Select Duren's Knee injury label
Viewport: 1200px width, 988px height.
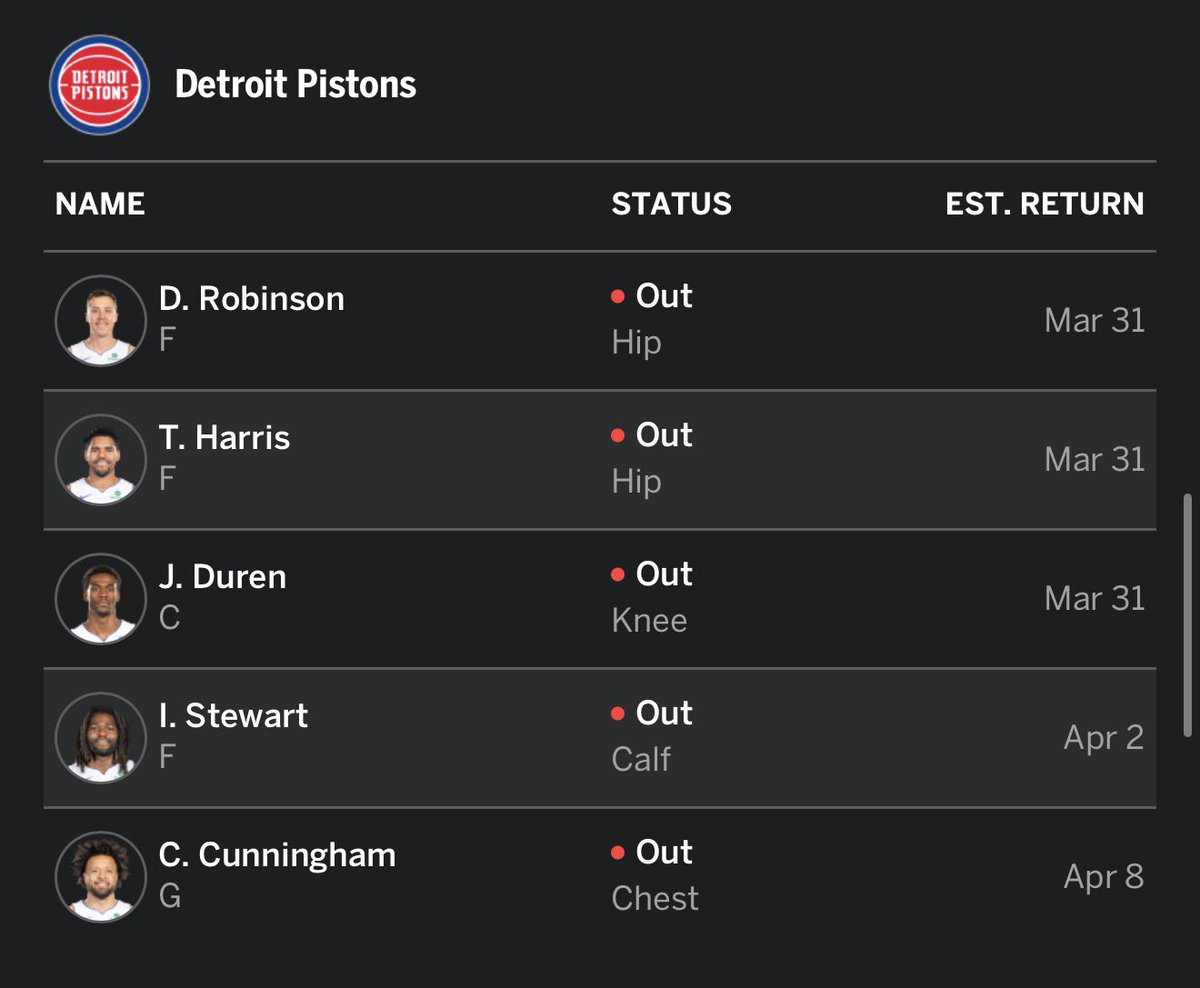[649, 620]
